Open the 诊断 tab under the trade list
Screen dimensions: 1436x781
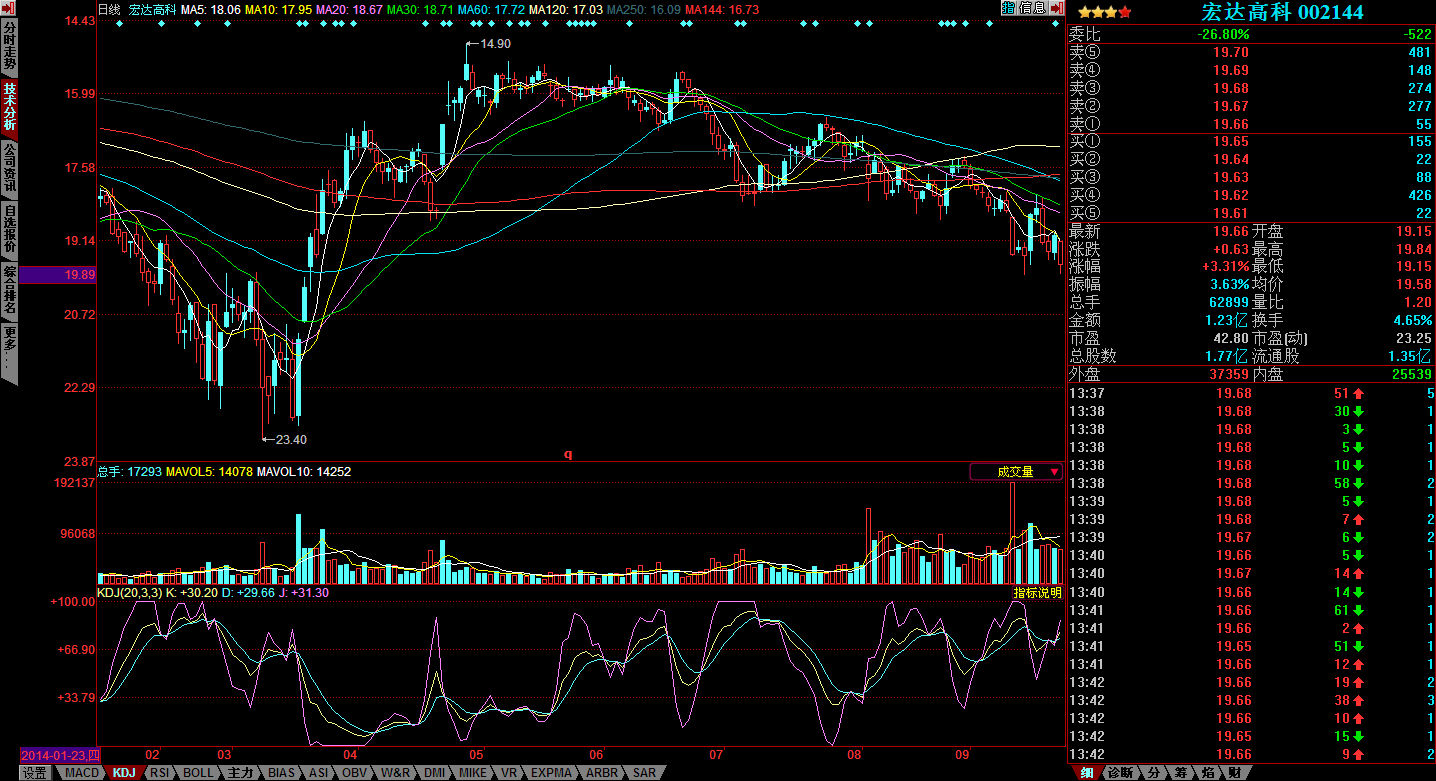coord(1120,772)
